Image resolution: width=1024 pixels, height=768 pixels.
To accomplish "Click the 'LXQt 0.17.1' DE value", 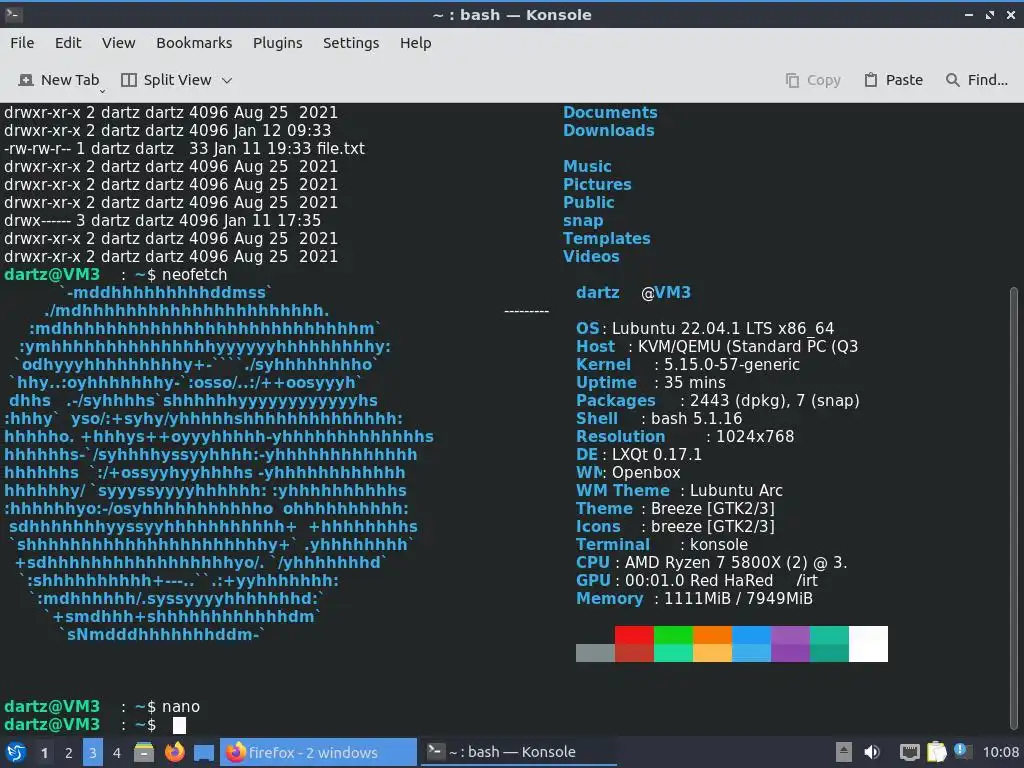I will click(x=656, y=454).
